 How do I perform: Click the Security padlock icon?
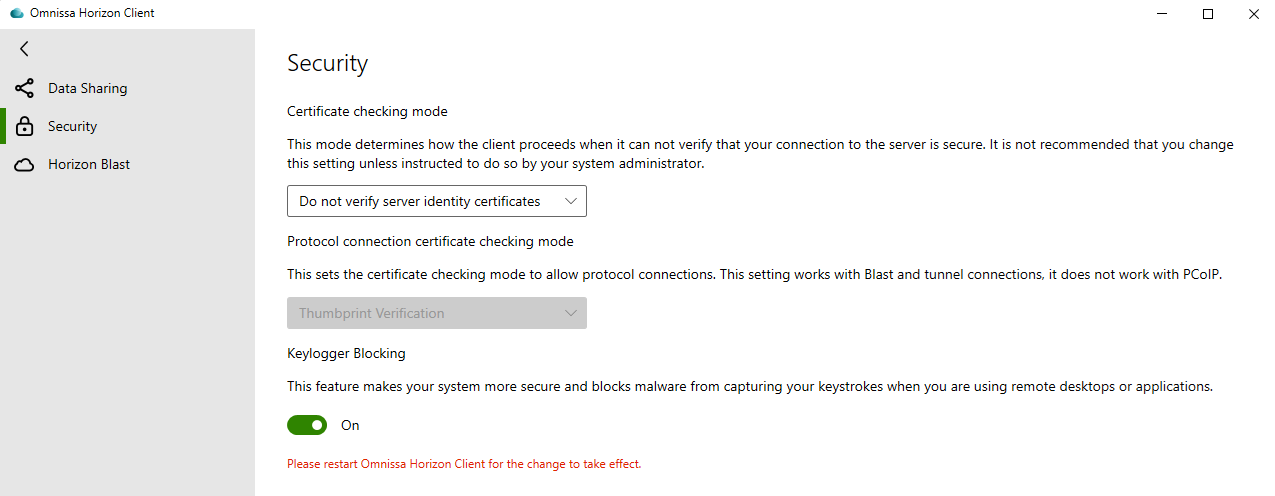tap(24, 126)
